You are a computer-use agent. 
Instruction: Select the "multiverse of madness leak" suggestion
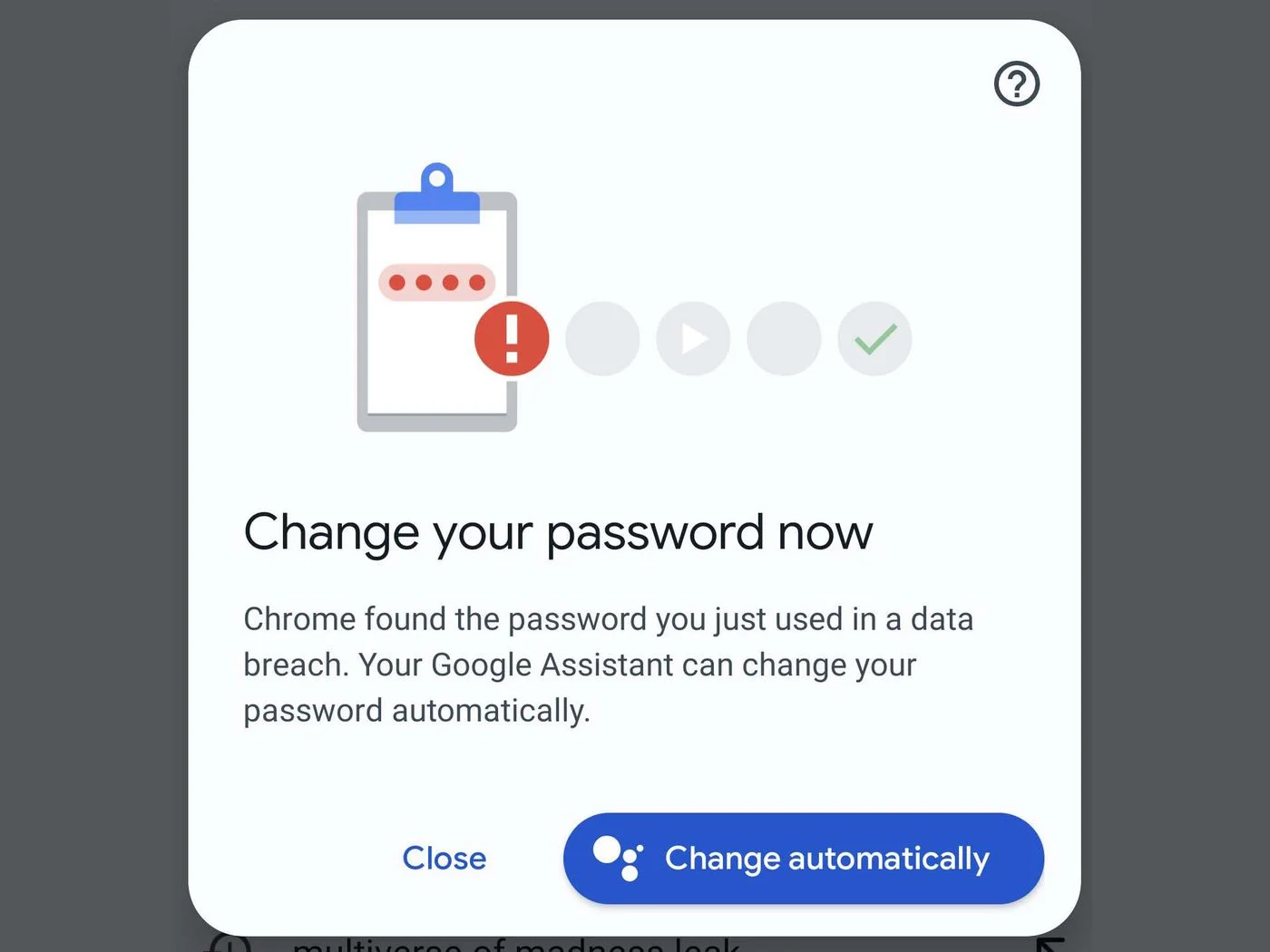(516, 945)
